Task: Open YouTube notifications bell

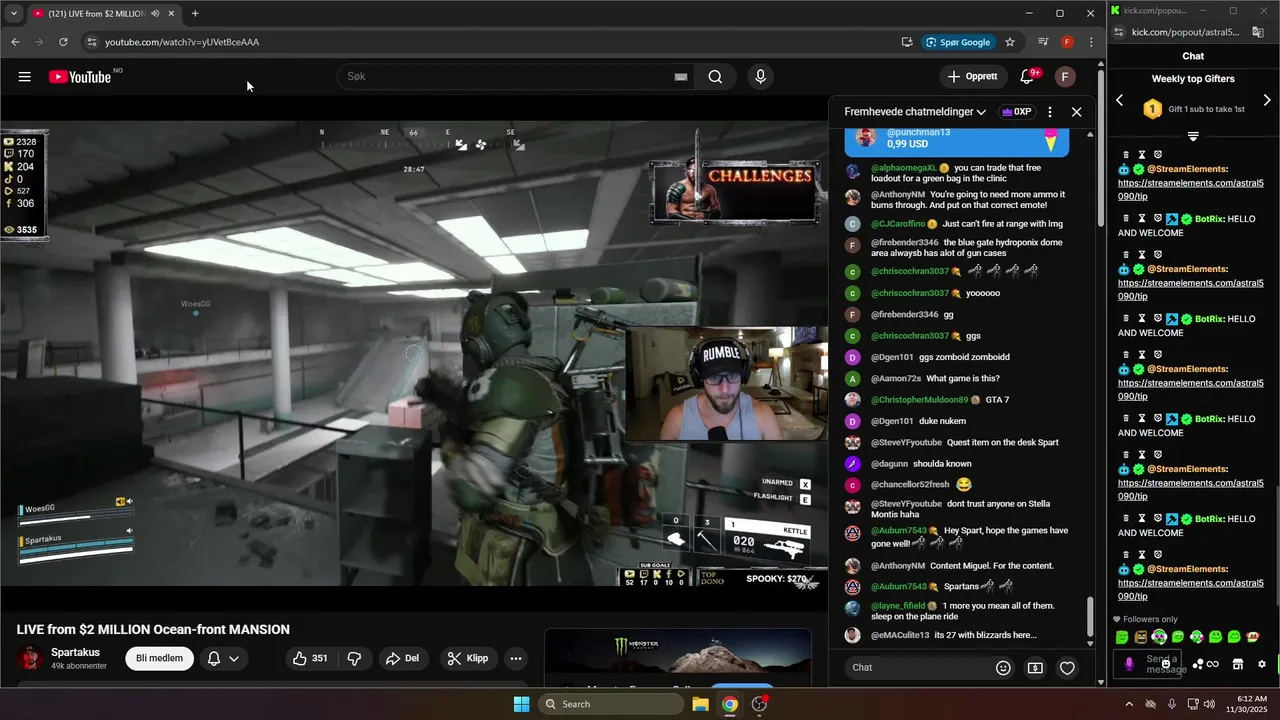Action: point(1027,77)
